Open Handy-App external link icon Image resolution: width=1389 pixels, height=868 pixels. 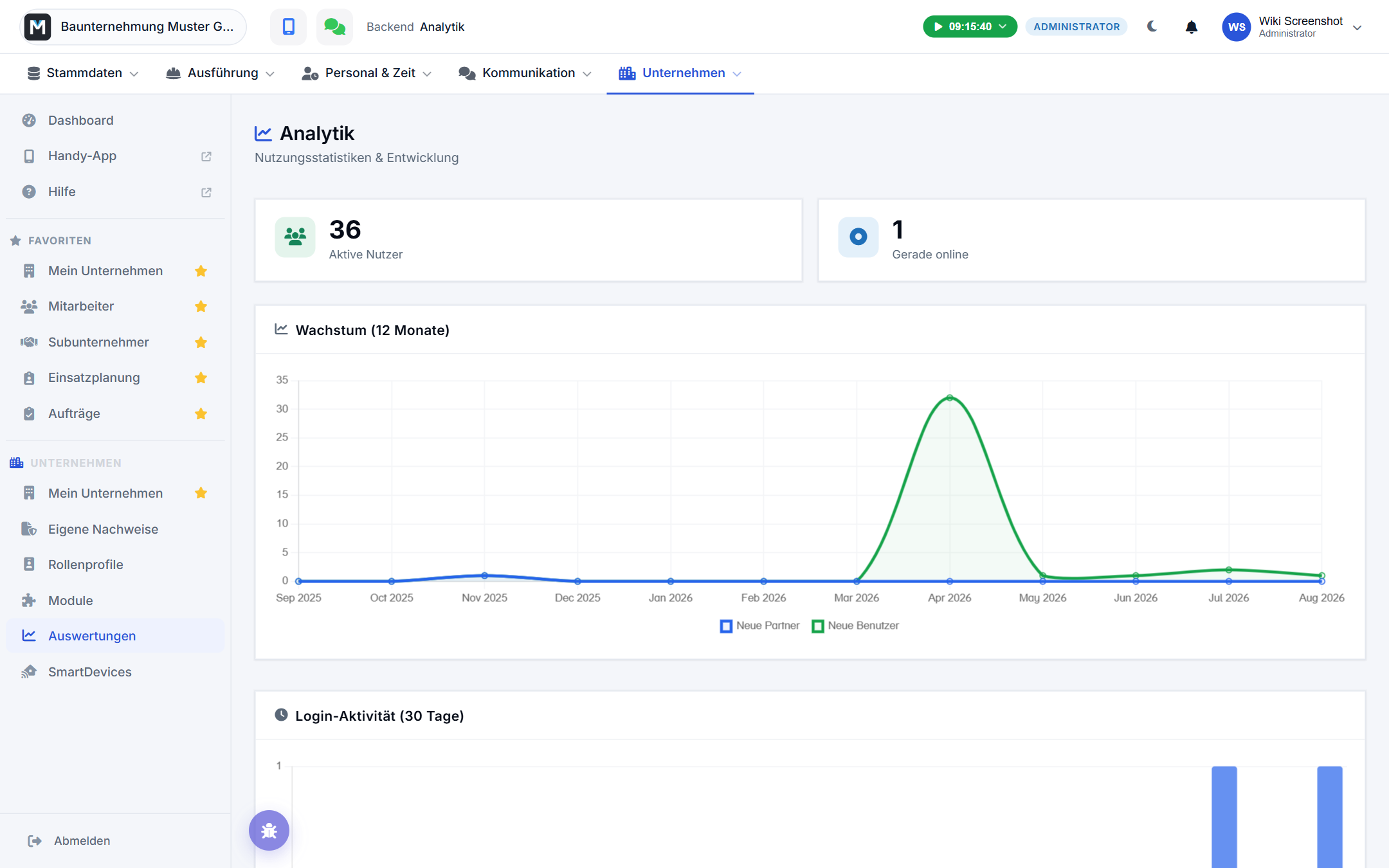pyautogui.click(x=206, y=156)
